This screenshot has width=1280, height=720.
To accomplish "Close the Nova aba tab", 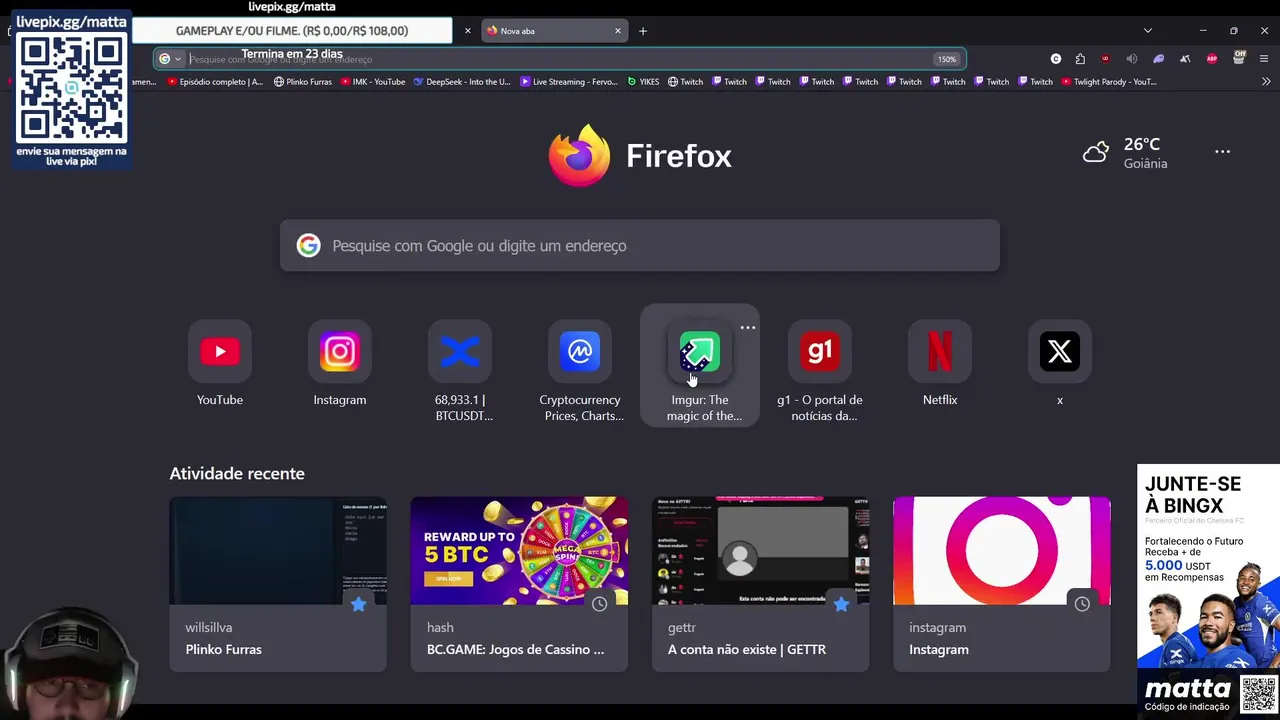I will (618, 31).
